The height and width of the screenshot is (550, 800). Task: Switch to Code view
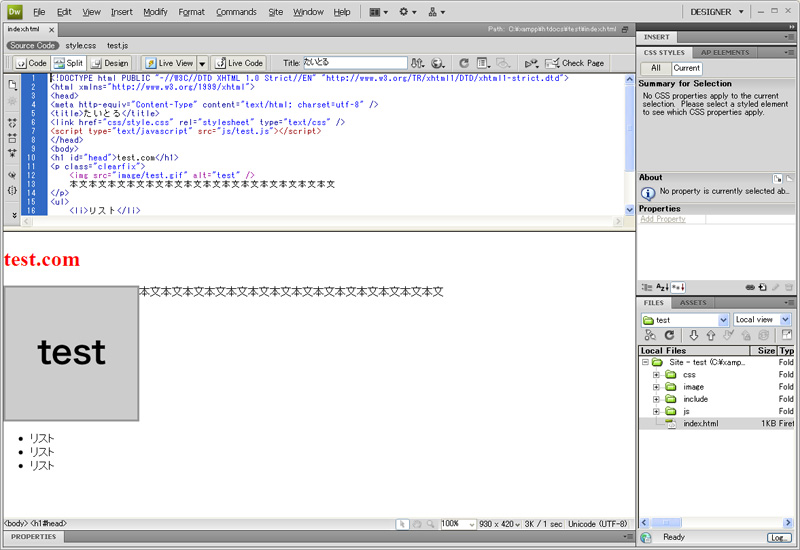32,63
